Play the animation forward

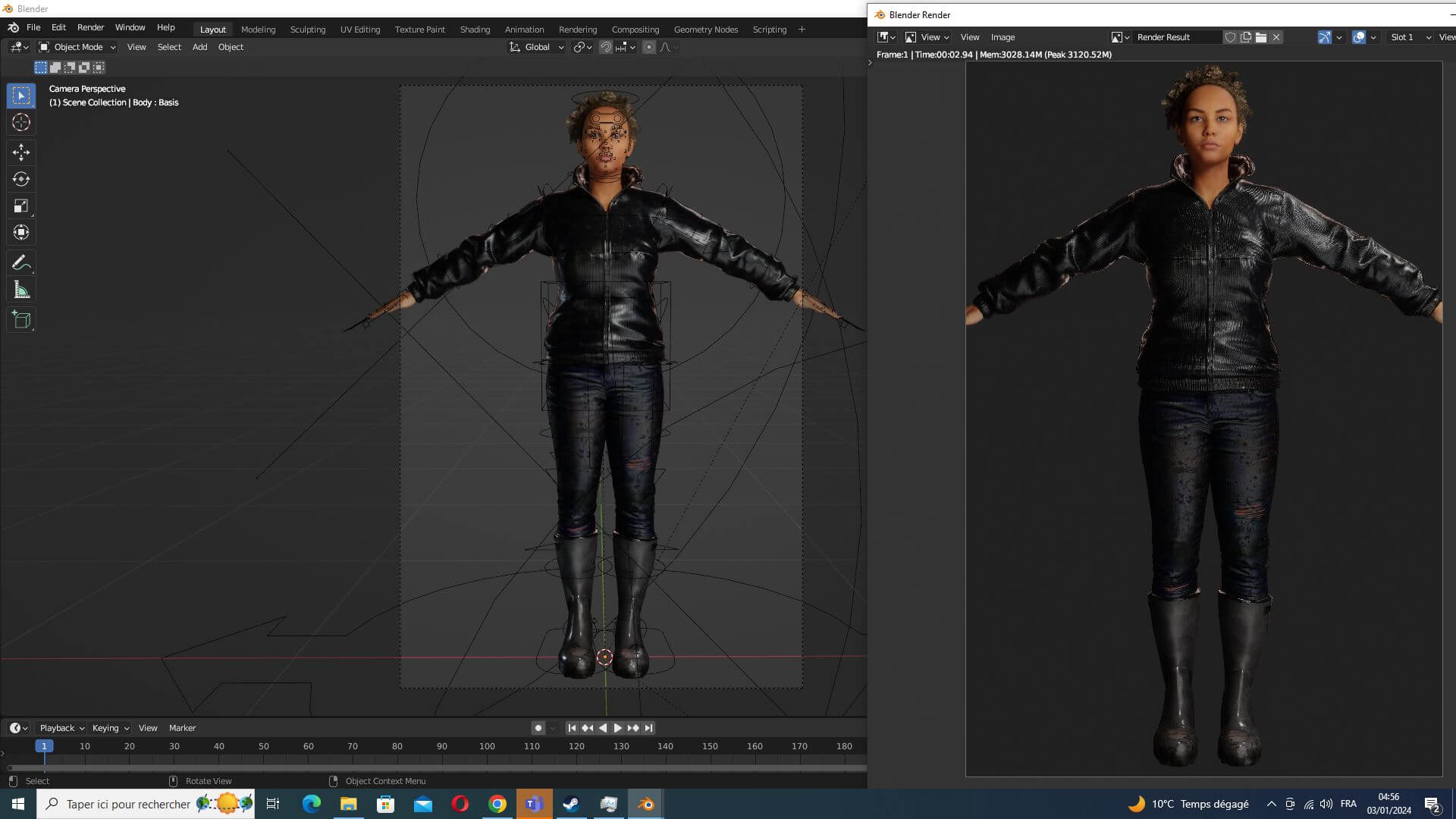click(x=618, y=728)
